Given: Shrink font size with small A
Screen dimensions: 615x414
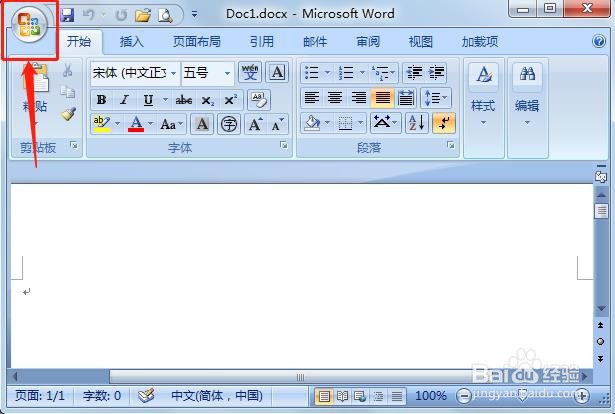Looking at the screenshot, I should click(277, 124).
